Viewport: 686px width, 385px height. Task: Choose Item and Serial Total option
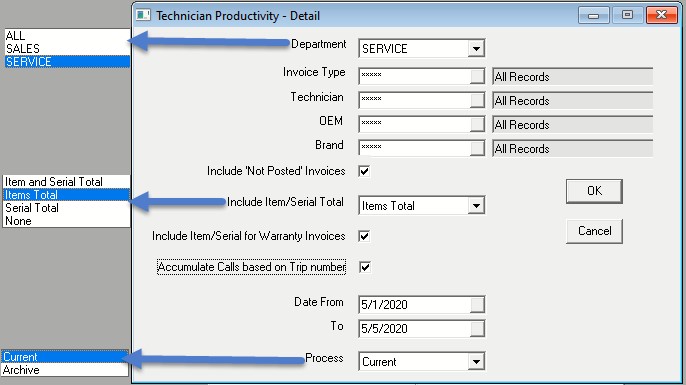pyautogui.click(x=66, y=182)
